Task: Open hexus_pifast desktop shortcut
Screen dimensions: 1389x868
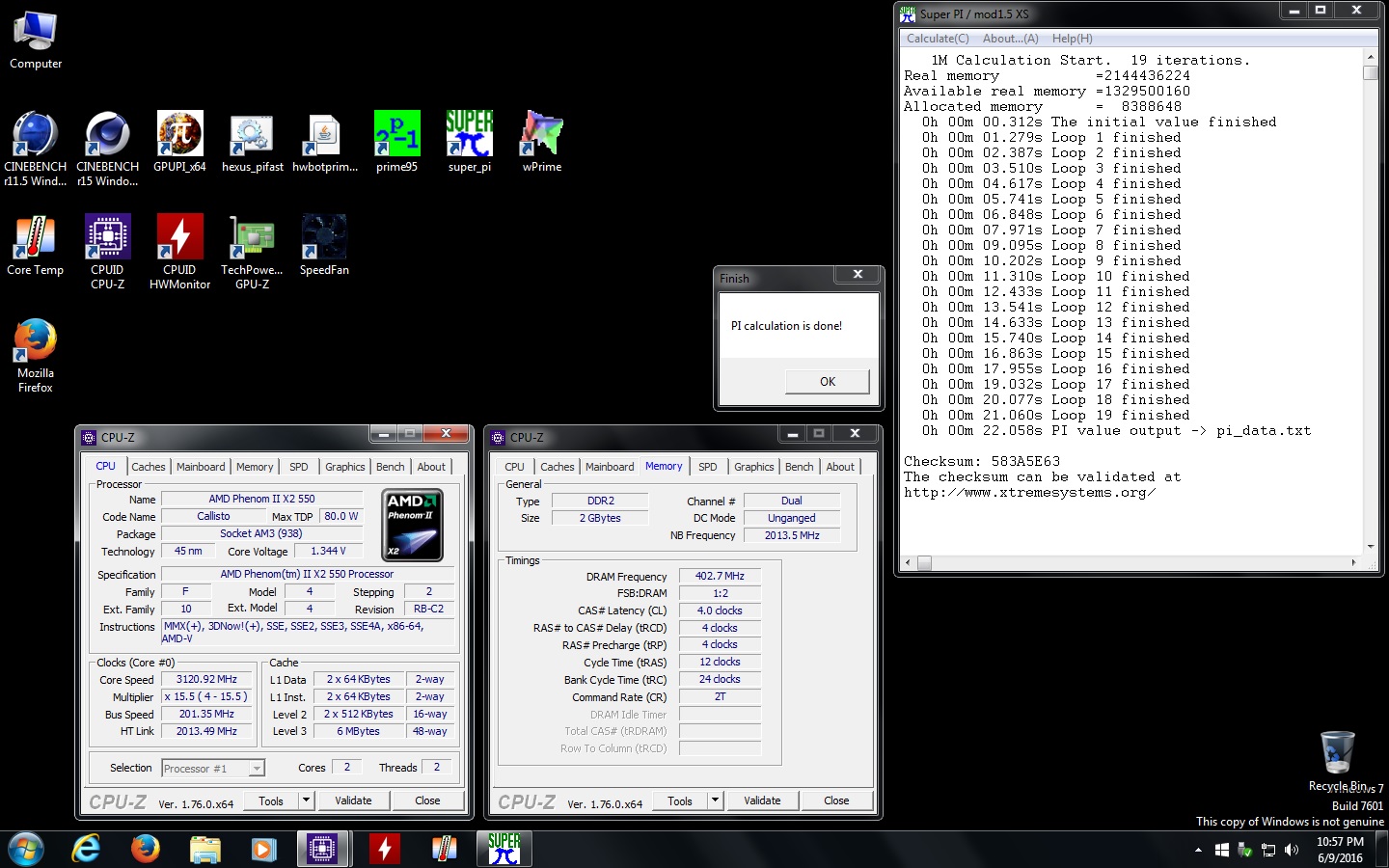Action: 252,142
